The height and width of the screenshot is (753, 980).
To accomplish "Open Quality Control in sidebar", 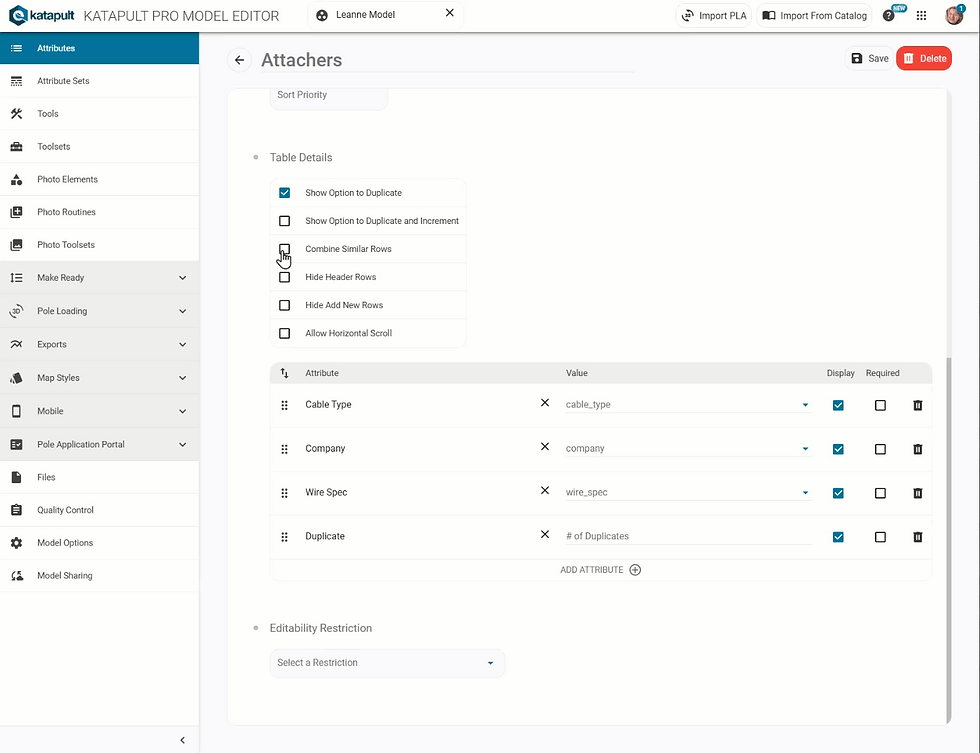I will point(99,510).
